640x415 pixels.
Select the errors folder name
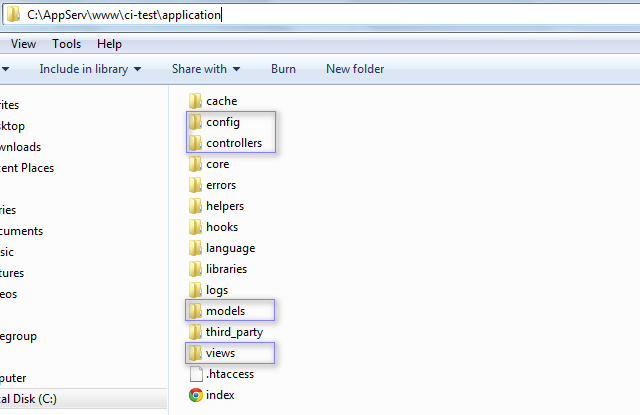[221, 185]
